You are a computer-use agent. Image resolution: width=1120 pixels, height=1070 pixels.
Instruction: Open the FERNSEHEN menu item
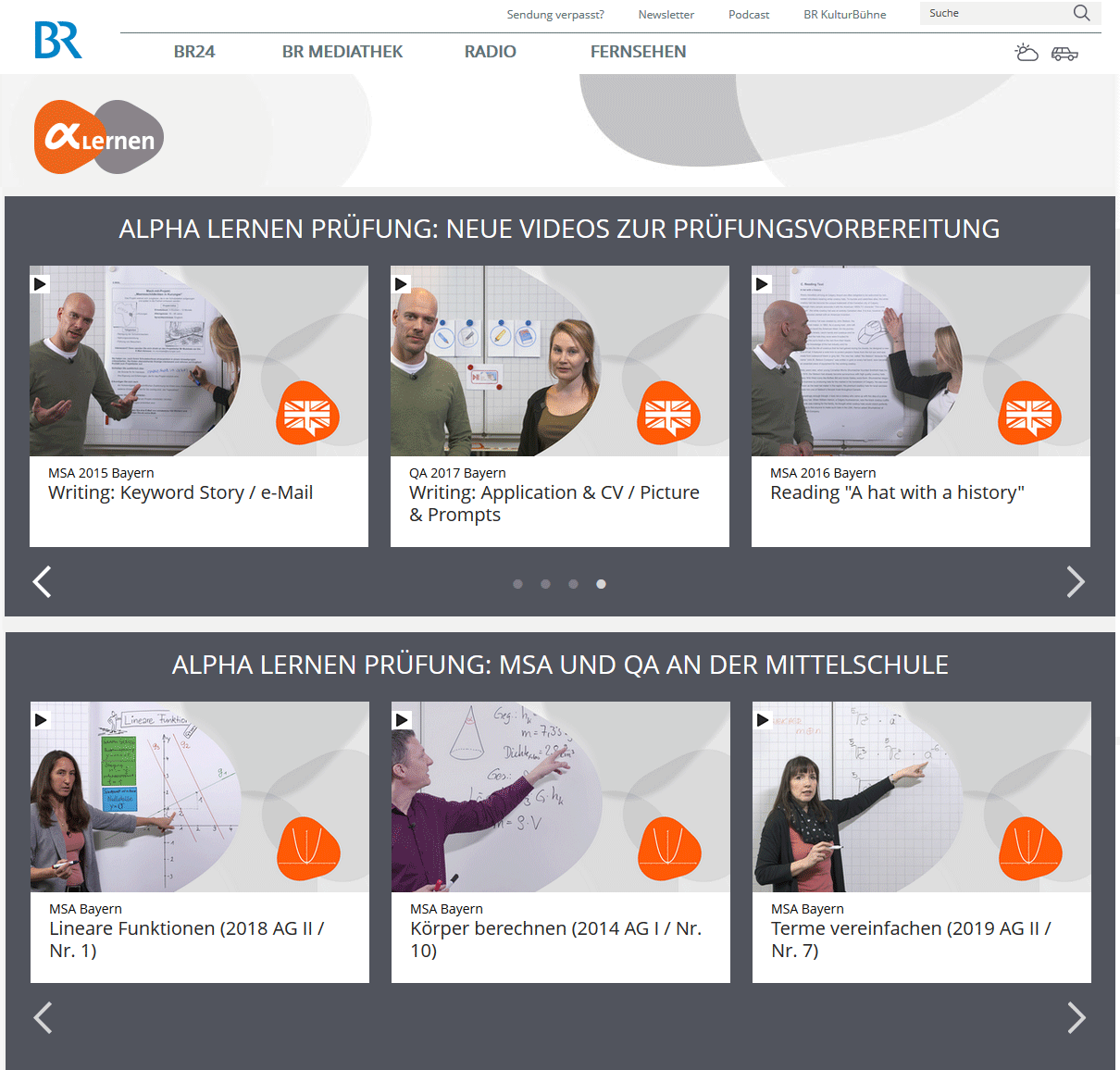tap(638, 52)
